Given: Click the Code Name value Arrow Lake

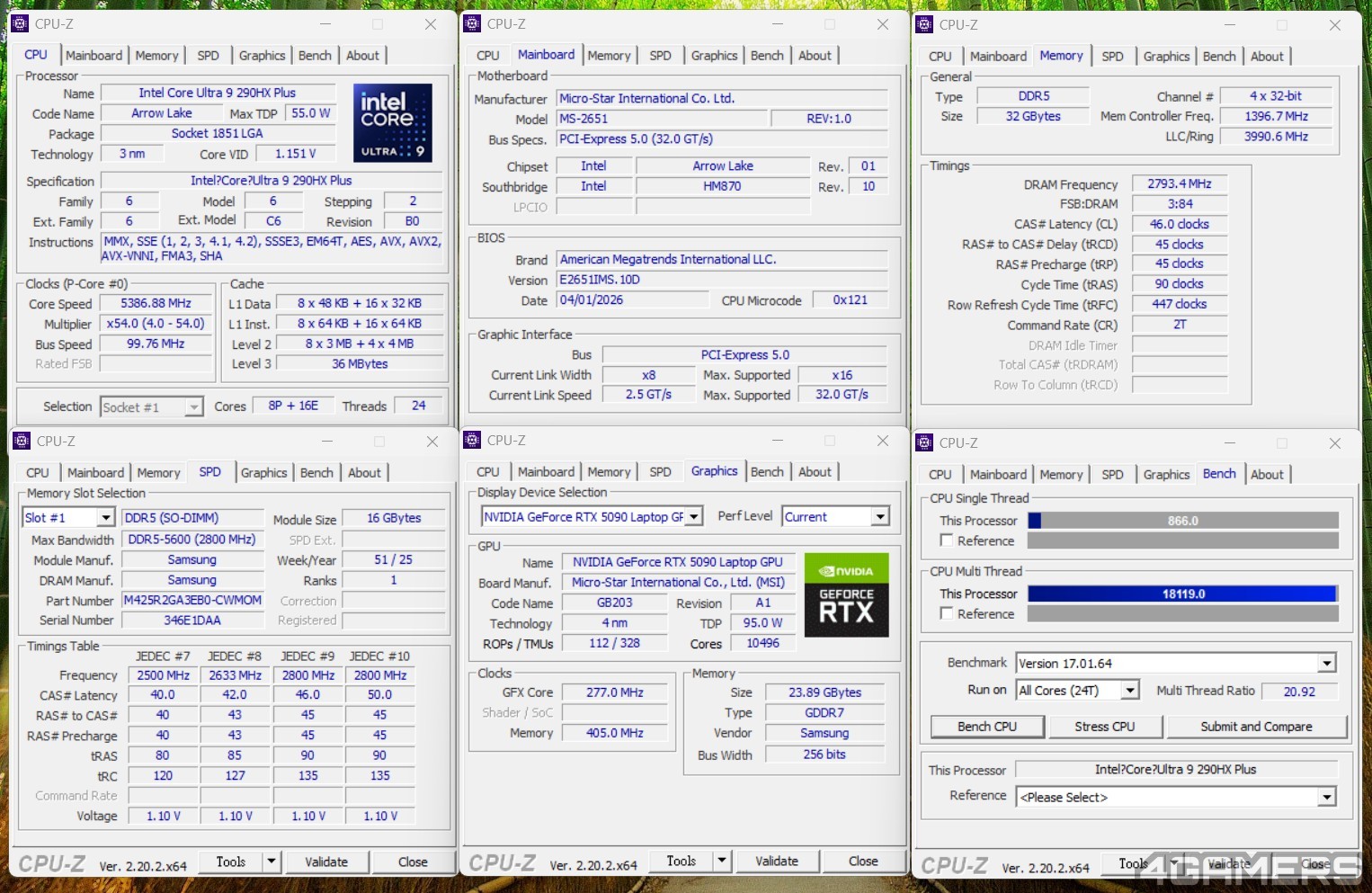Looking at the screenshot, I should pyautogui.click(x=162, y=113).
